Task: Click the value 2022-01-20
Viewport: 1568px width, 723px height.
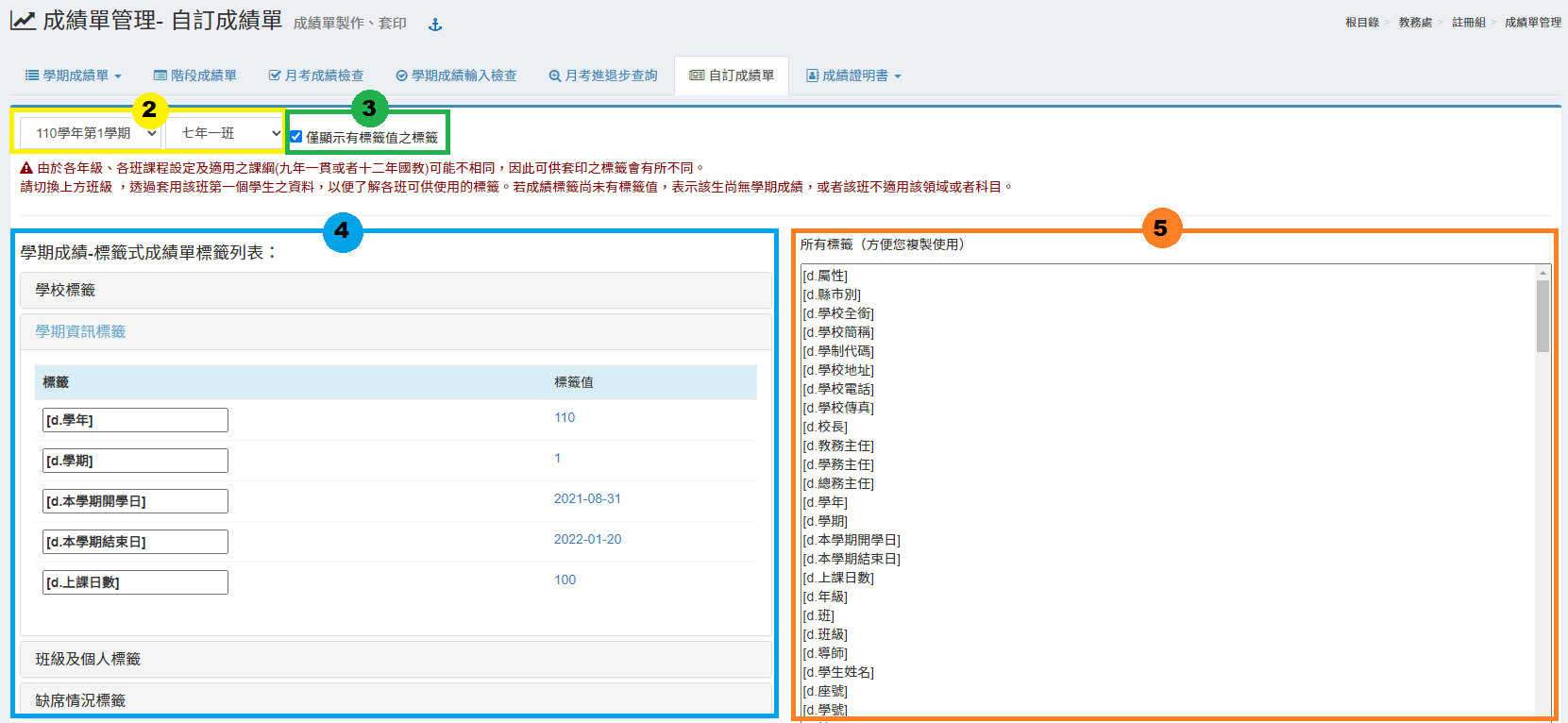Action: pyautogui.click(x=587, y=539)
